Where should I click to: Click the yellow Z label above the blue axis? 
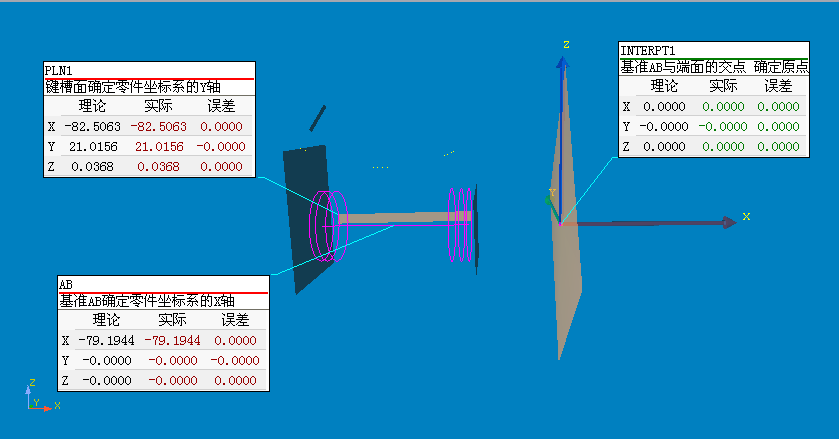pyautogui.click(x=566, y=44)
